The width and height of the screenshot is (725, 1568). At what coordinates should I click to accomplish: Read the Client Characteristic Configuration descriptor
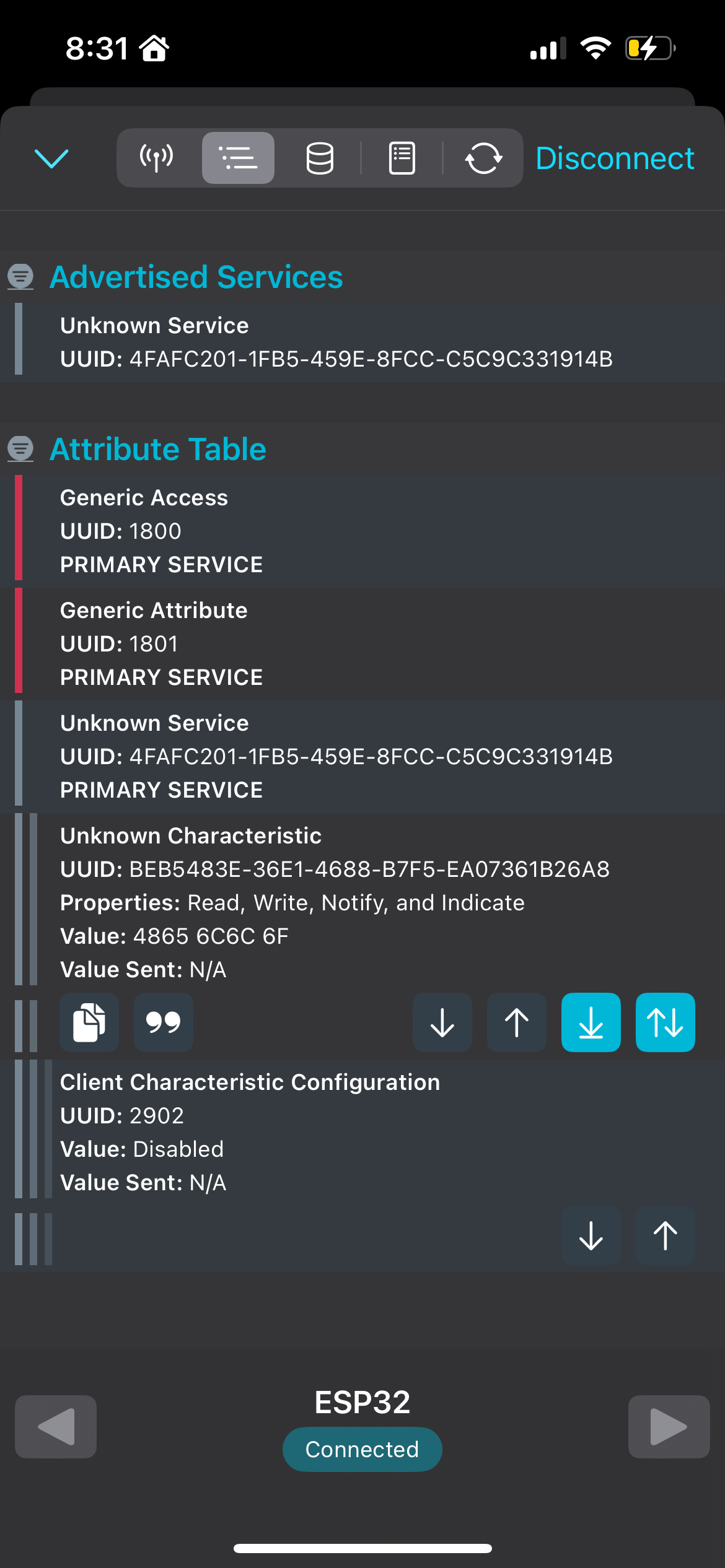pos(590,1235)
